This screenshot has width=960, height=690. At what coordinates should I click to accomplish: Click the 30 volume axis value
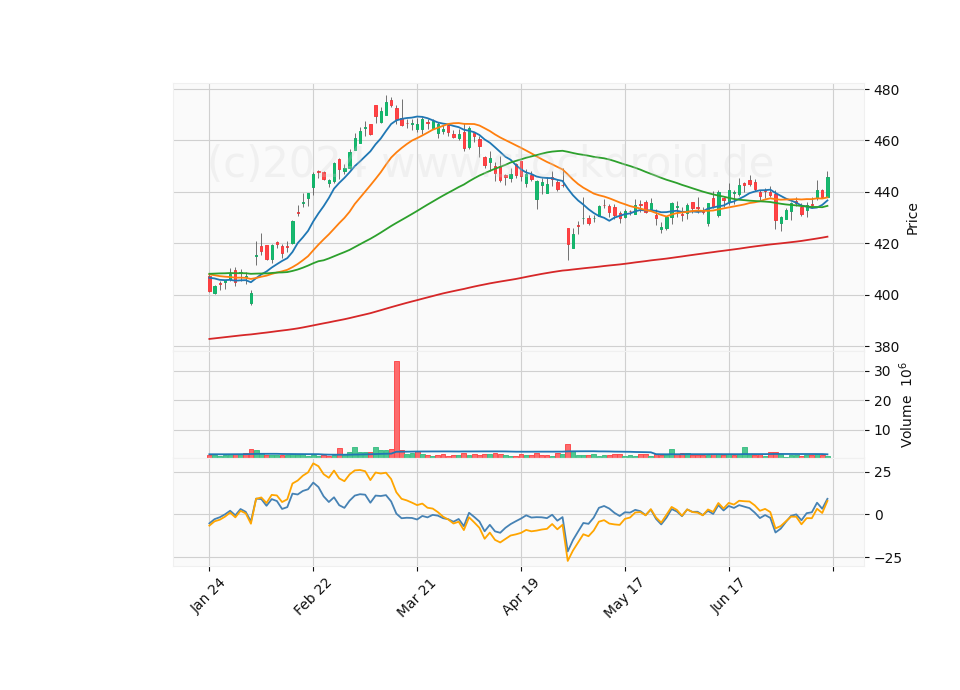(882, 372)
